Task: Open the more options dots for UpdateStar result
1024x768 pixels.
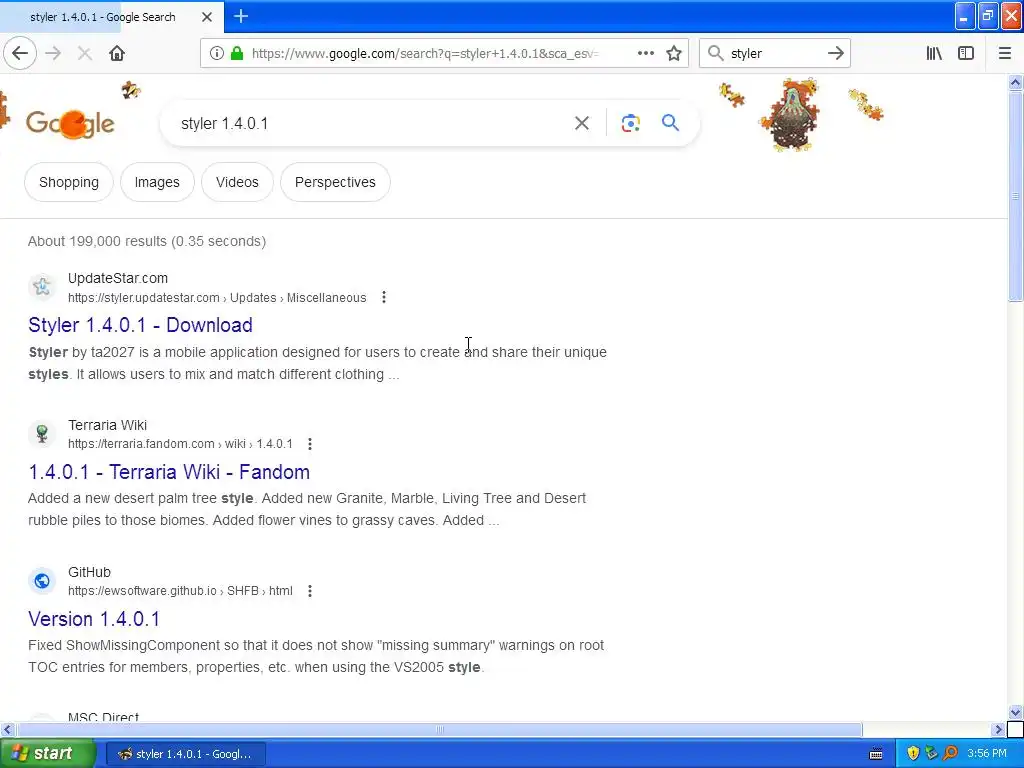Action: 384,297
